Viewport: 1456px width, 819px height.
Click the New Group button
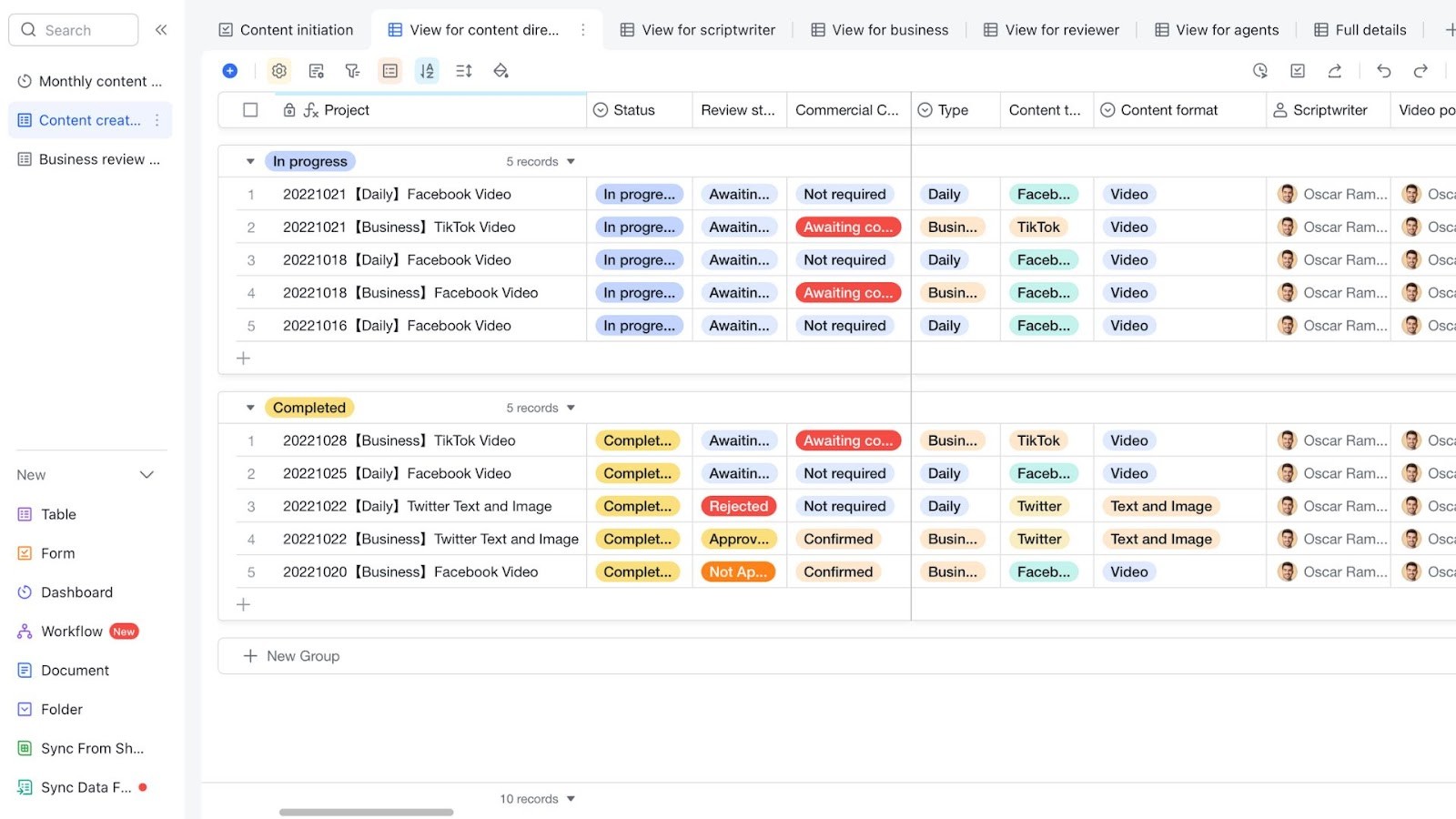point(290,655)
